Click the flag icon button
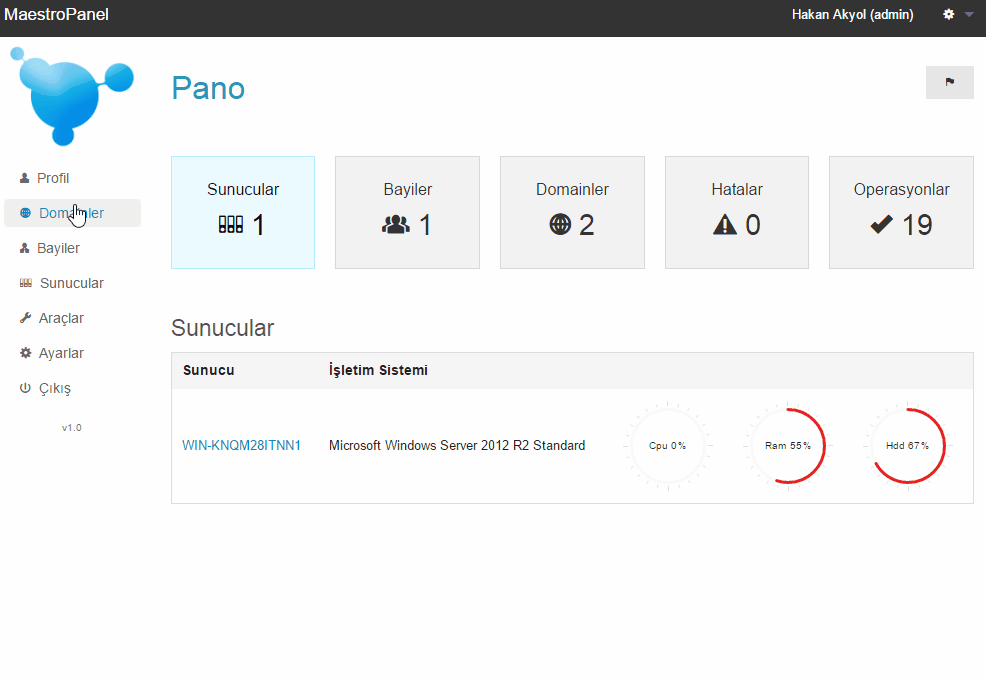The width and height of the screenshot is (986, 678). tap(950, 82)
